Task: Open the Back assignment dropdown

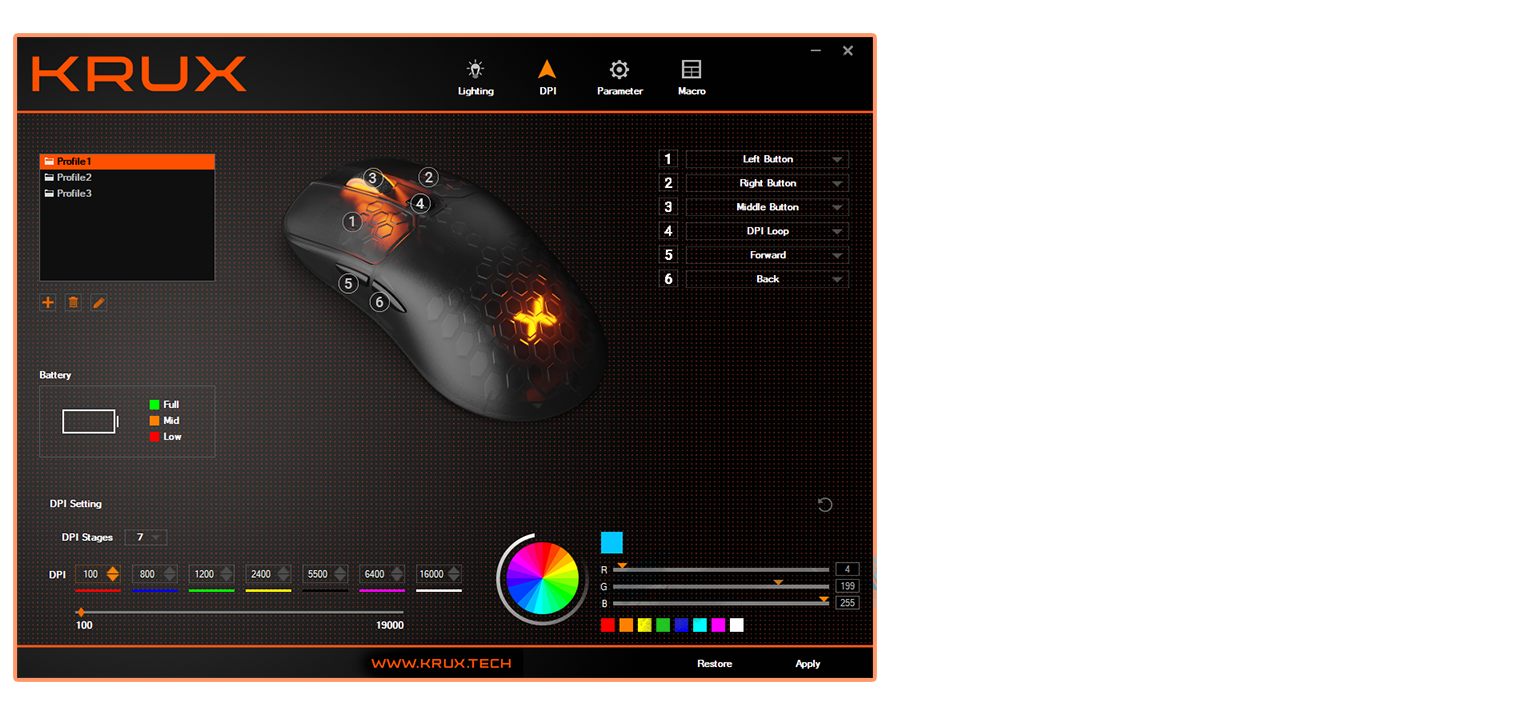Action: tap(767, 279)
